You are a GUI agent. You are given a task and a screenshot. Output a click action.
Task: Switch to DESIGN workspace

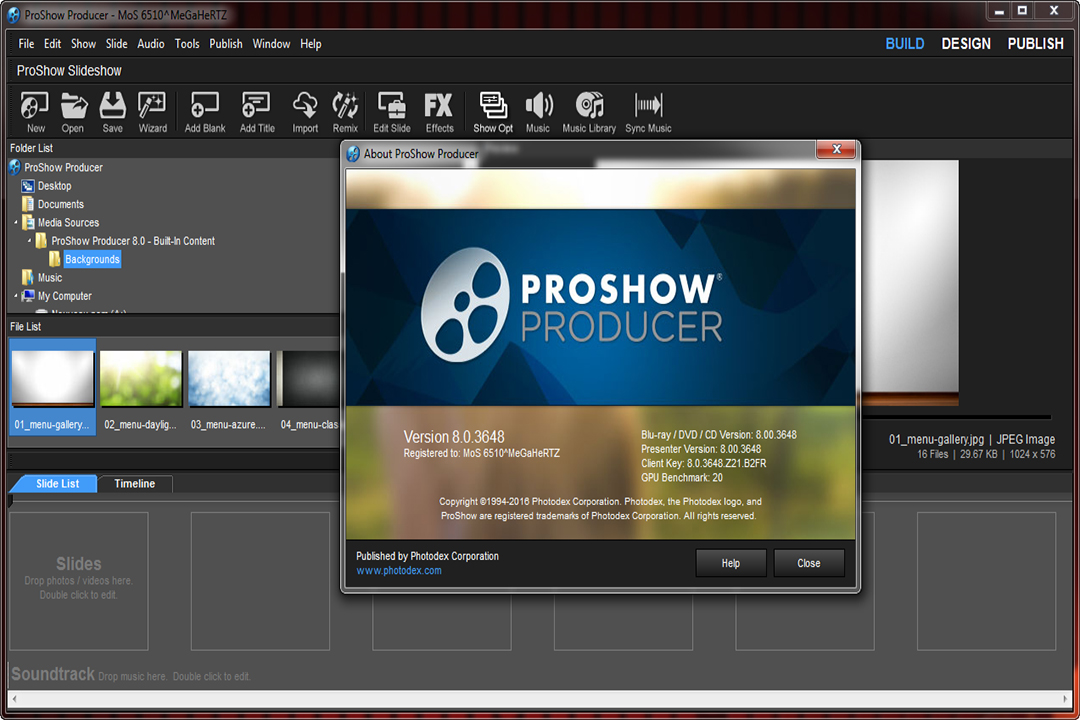(966, 43)
